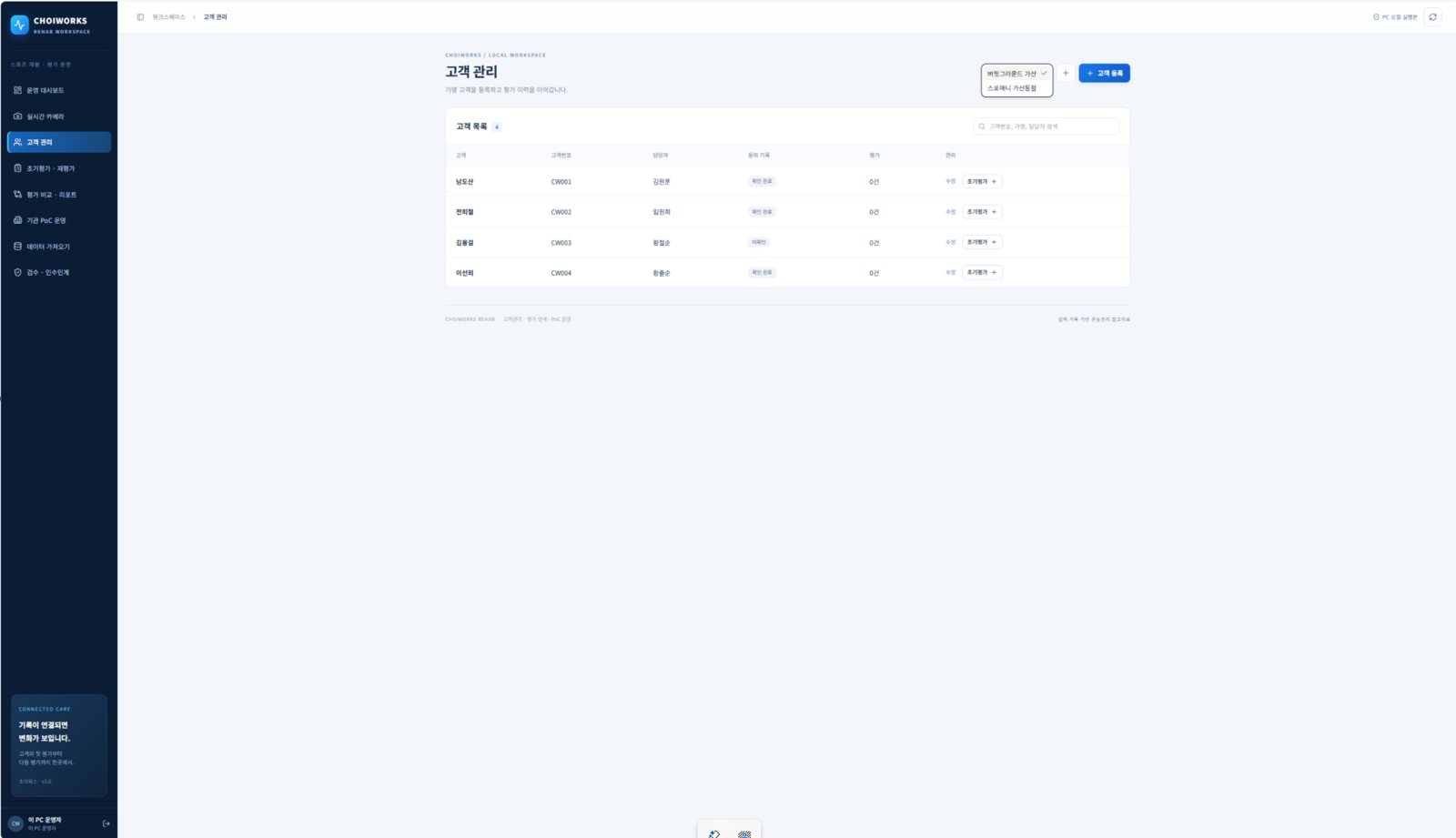Click 수정 link for CW003

[950, 242]
